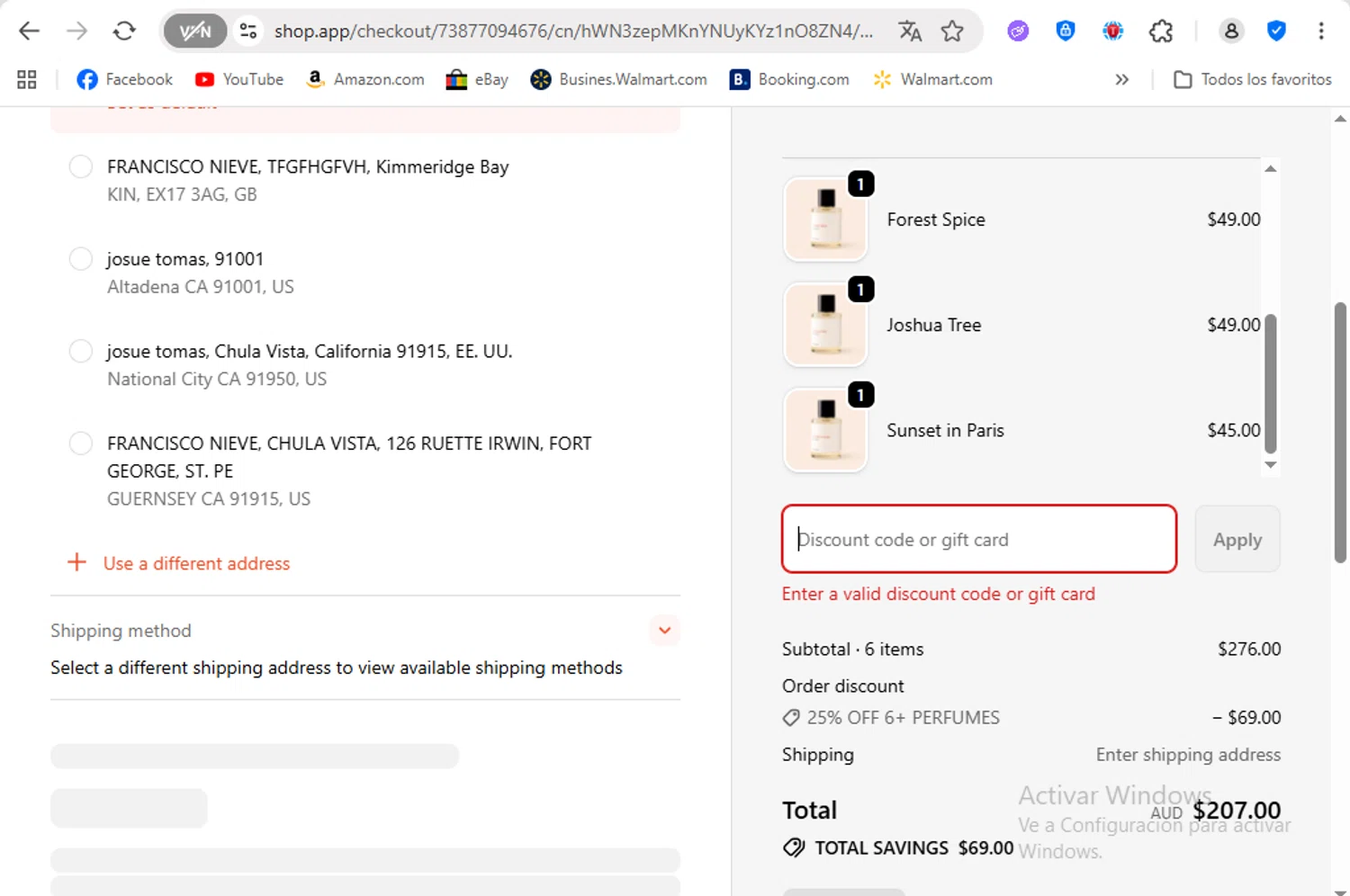1350x896 pixels.
Task: Open Chrome three-dot menu
Action: coord(1321,31)
